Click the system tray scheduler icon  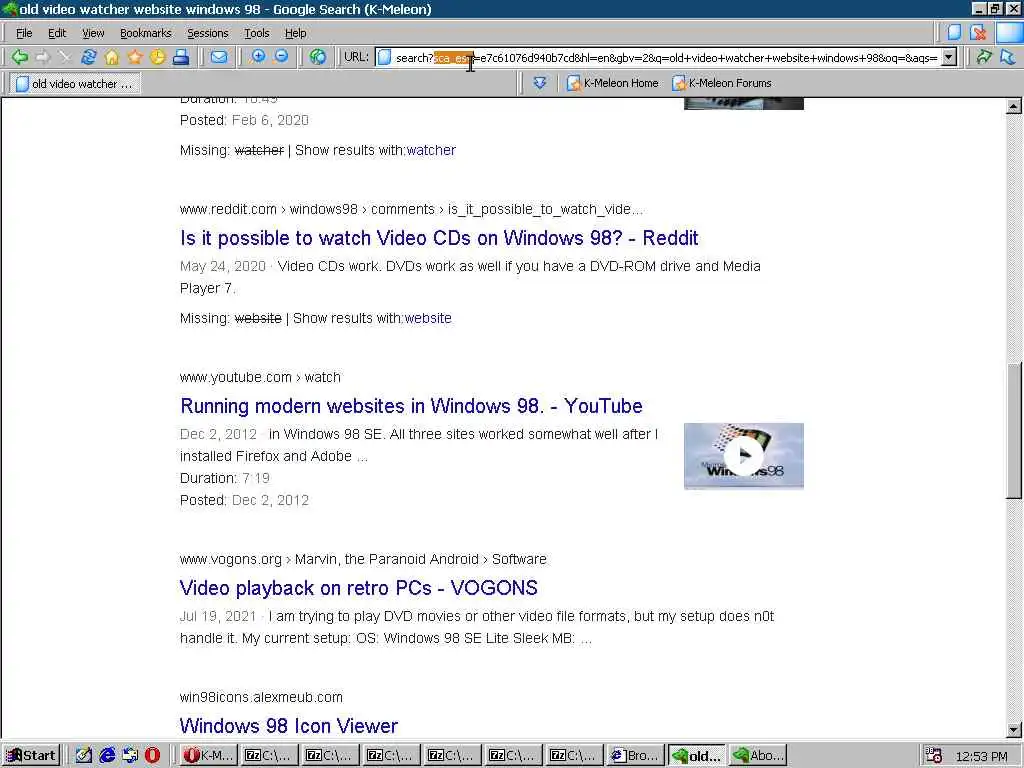[934, 756]
